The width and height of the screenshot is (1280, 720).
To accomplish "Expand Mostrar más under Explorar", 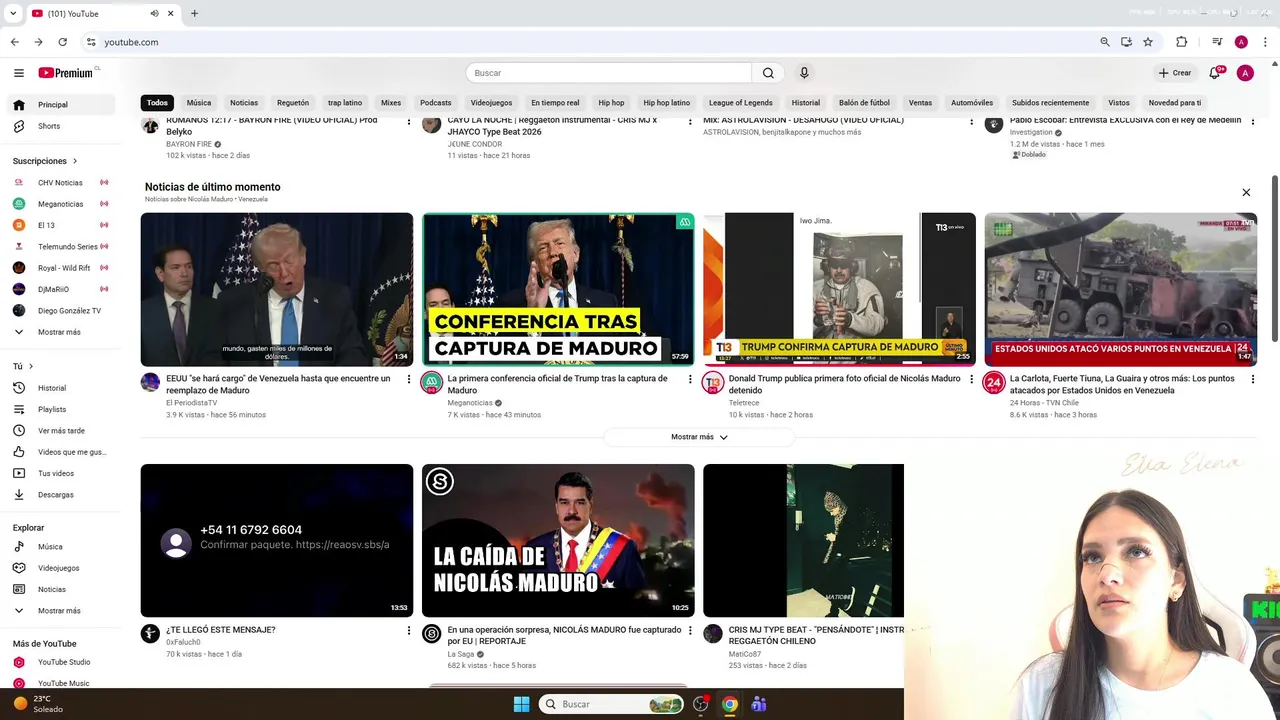I will pos(59,611).
